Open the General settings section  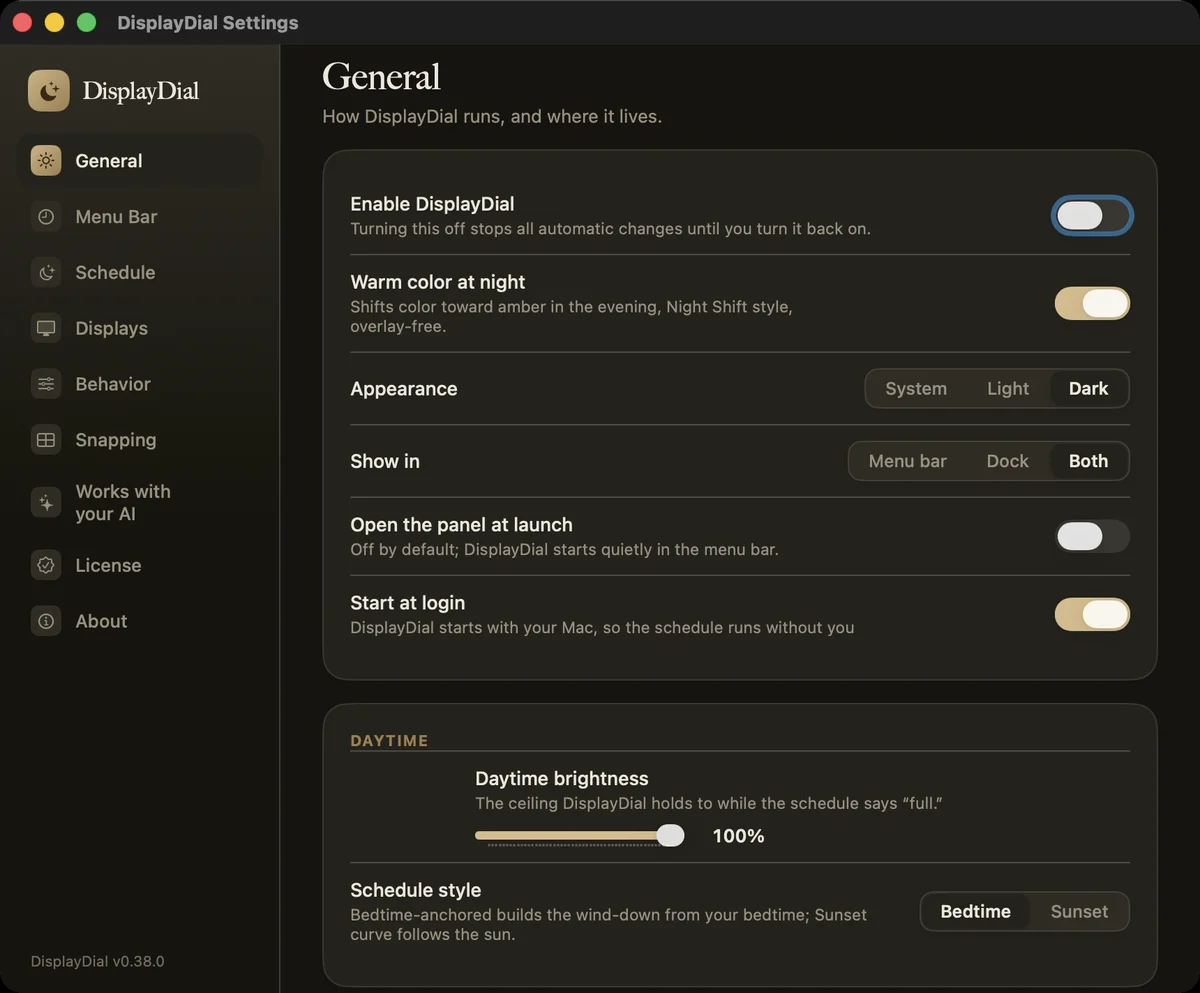pos(140,161)
